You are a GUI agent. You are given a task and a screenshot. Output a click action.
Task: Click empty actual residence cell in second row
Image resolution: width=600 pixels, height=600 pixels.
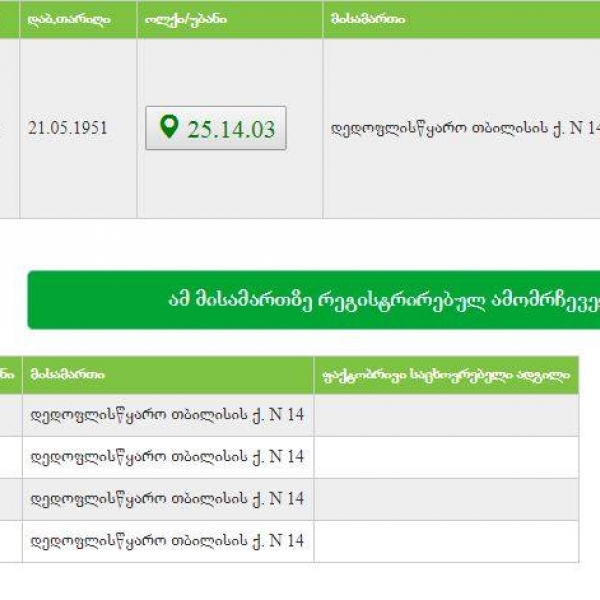coord(445,457)
